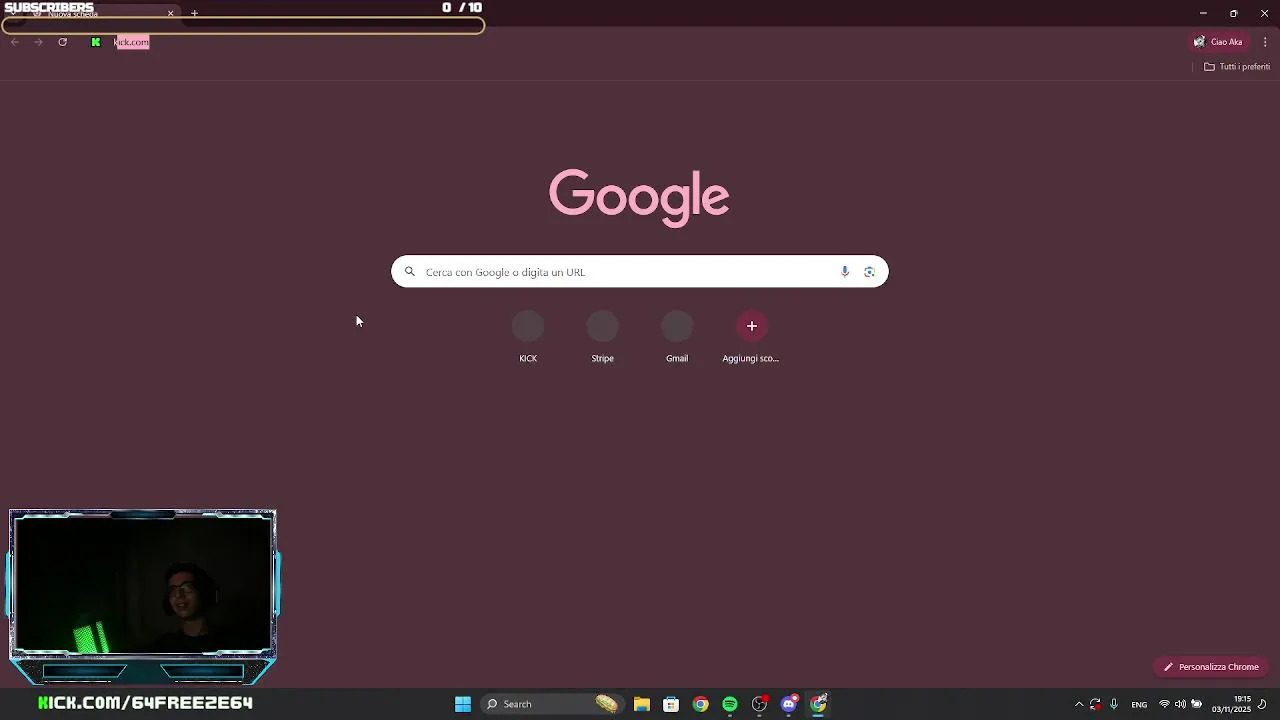The image size is (1280, 720).
Task: Click the taskbar Search box
Action: coord(552,704)
